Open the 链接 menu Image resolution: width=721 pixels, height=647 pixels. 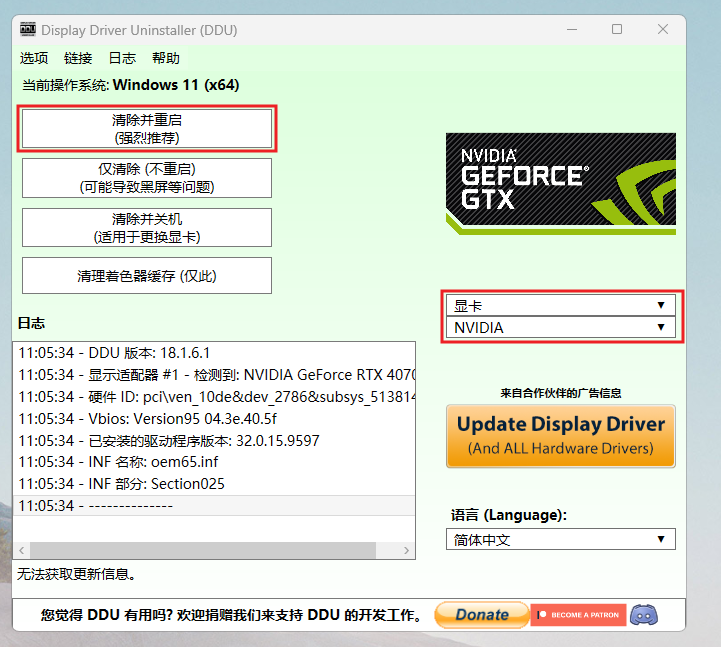pyautogui.click(x=78, y=58)
